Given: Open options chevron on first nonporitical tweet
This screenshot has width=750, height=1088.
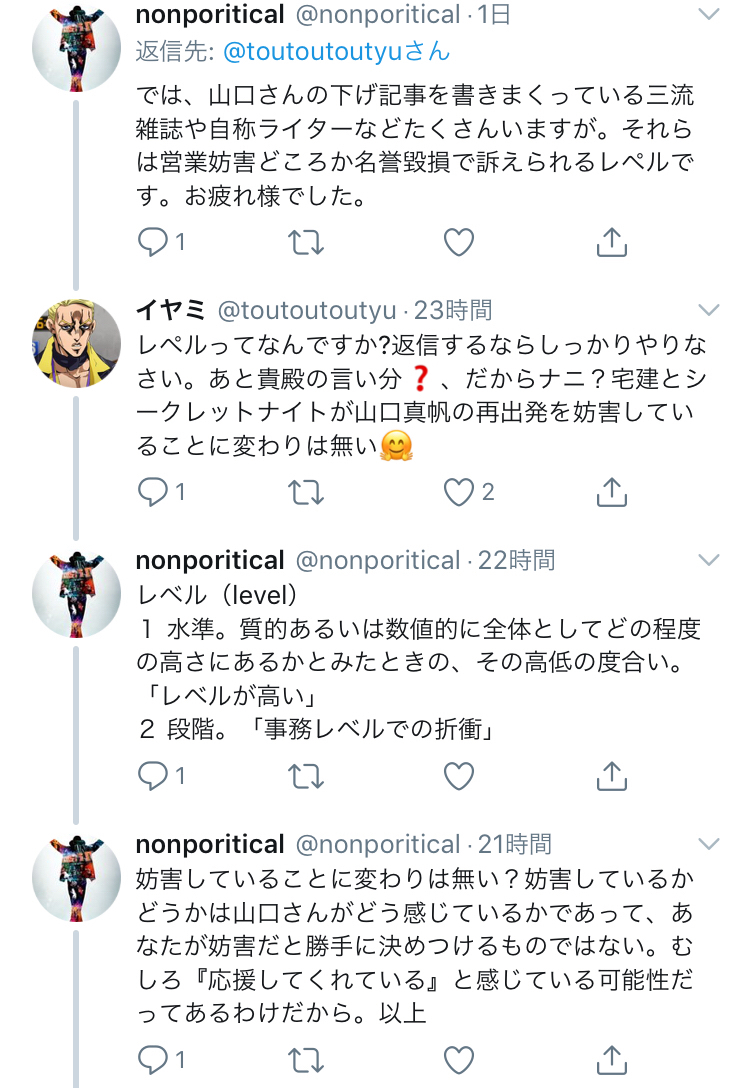Looking at the screenshot, I should click(x=708, y=15).
